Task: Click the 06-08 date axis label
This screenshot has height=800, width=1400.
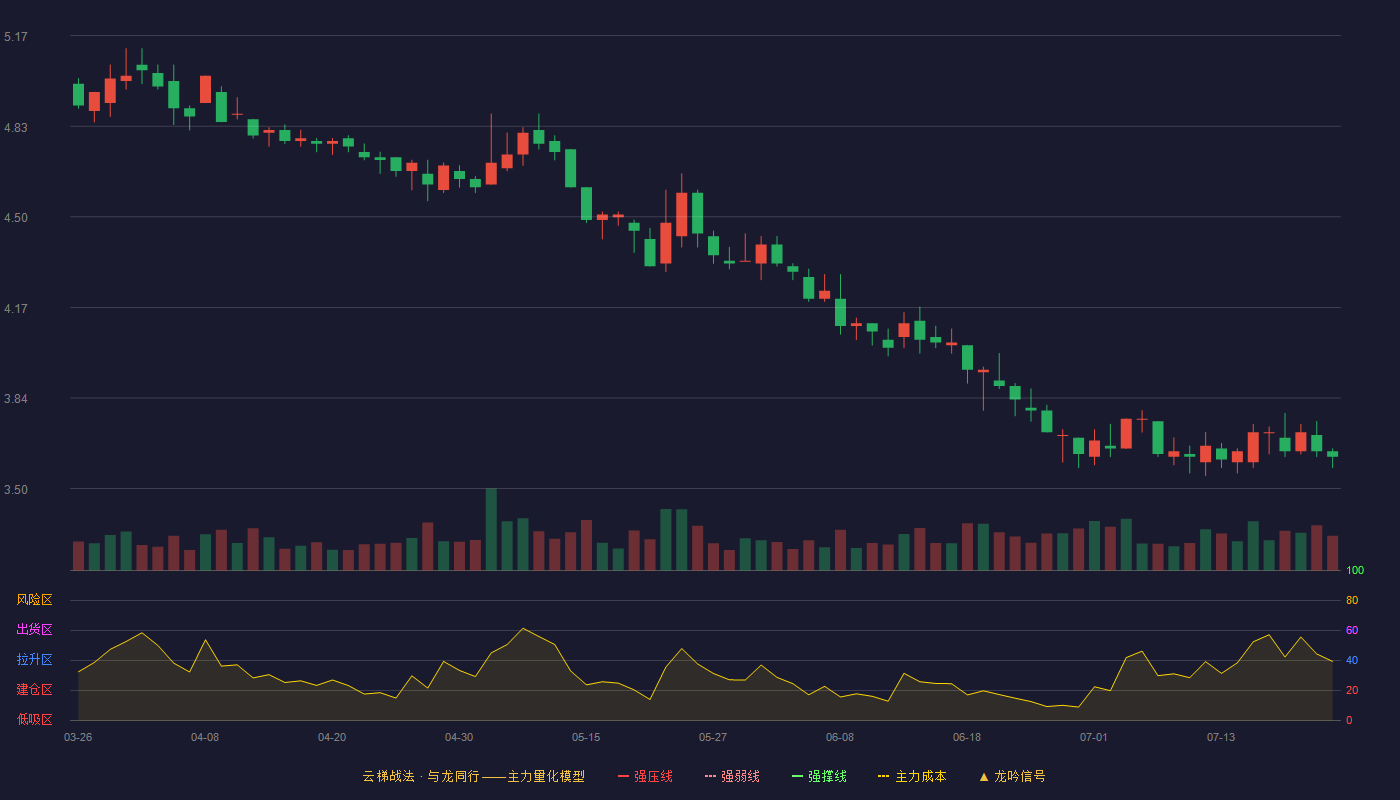Action: tap(840, 737)
